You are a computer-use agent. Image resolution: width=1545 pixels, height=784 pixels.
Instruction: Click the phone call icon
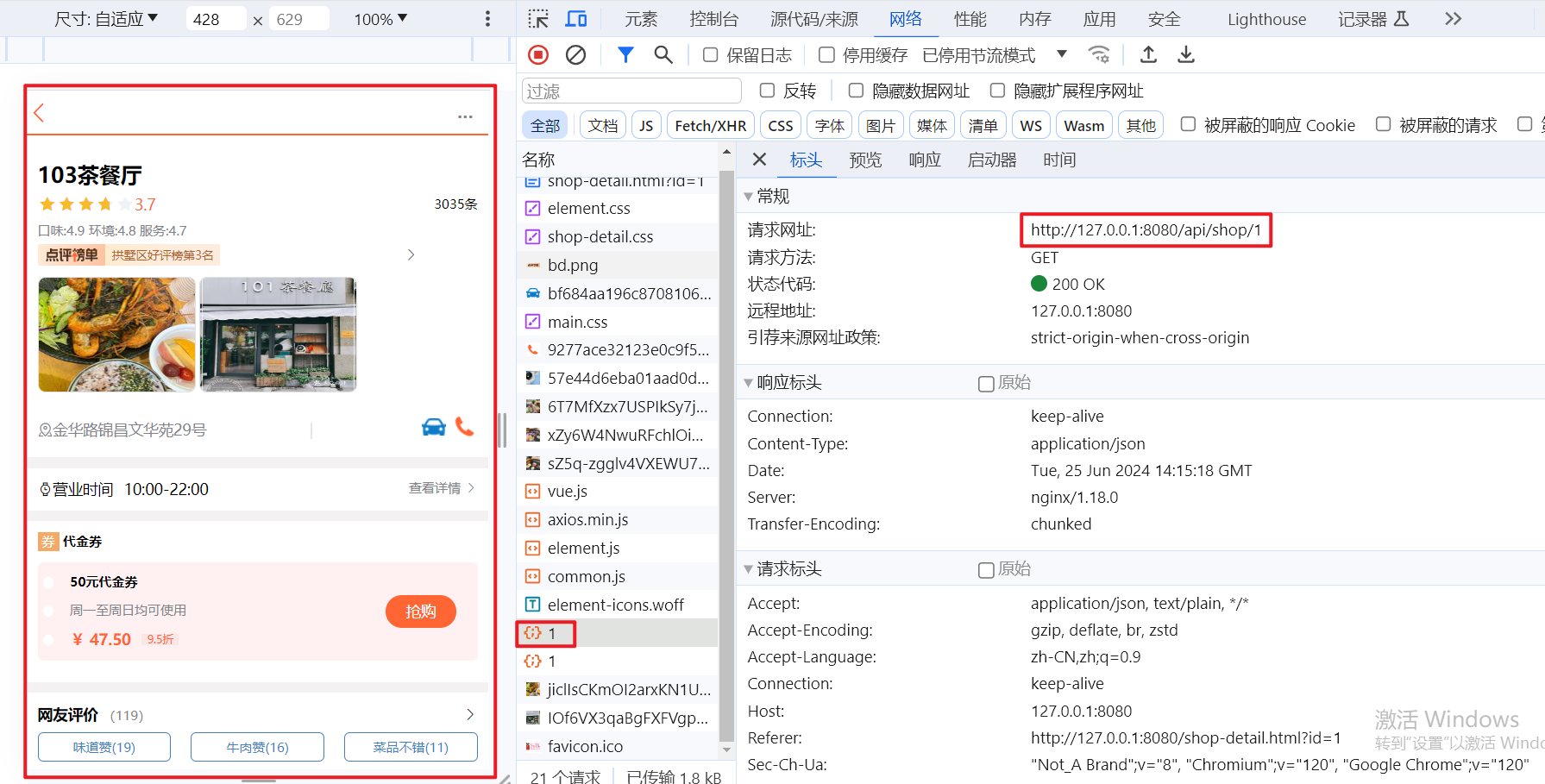click(465, 427)
